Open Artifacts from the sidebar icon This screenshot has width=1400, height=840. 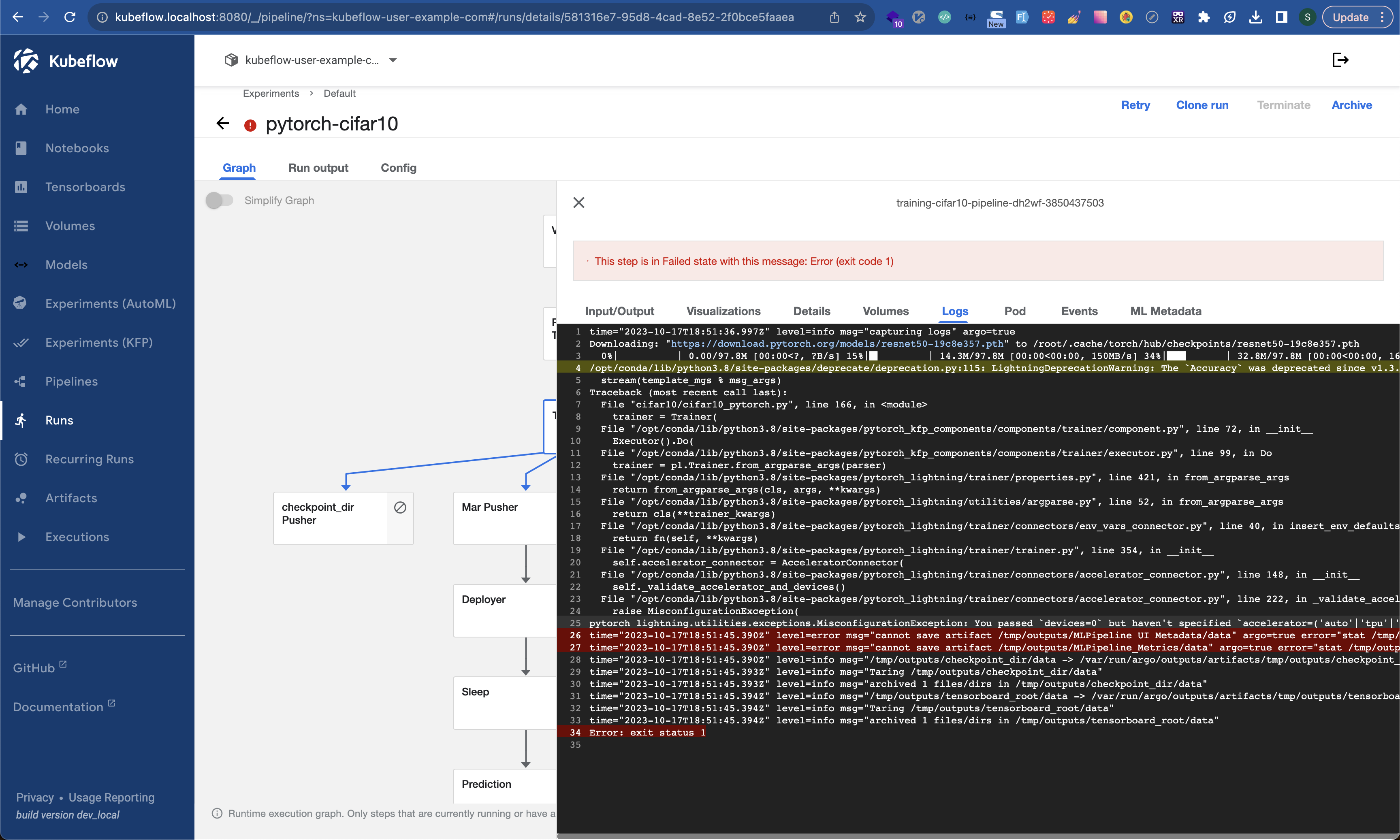click(x=21, y=498)
